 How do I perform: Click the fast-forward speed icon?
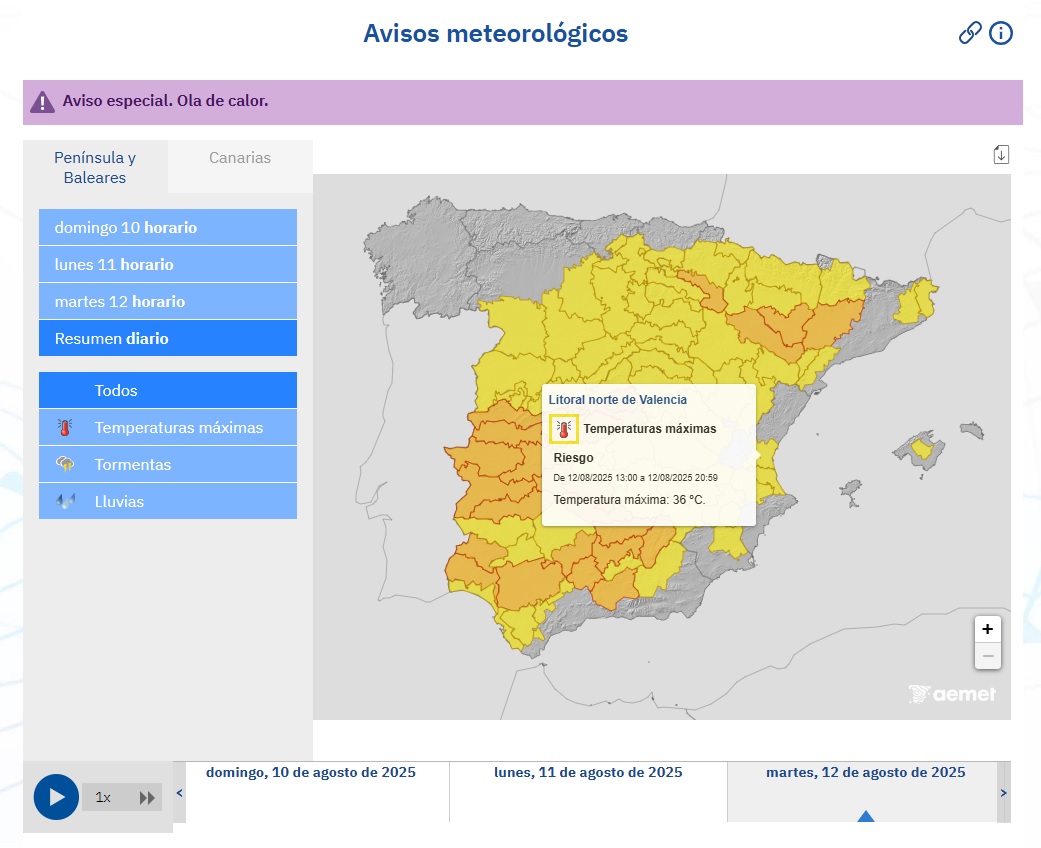[147, 797]
